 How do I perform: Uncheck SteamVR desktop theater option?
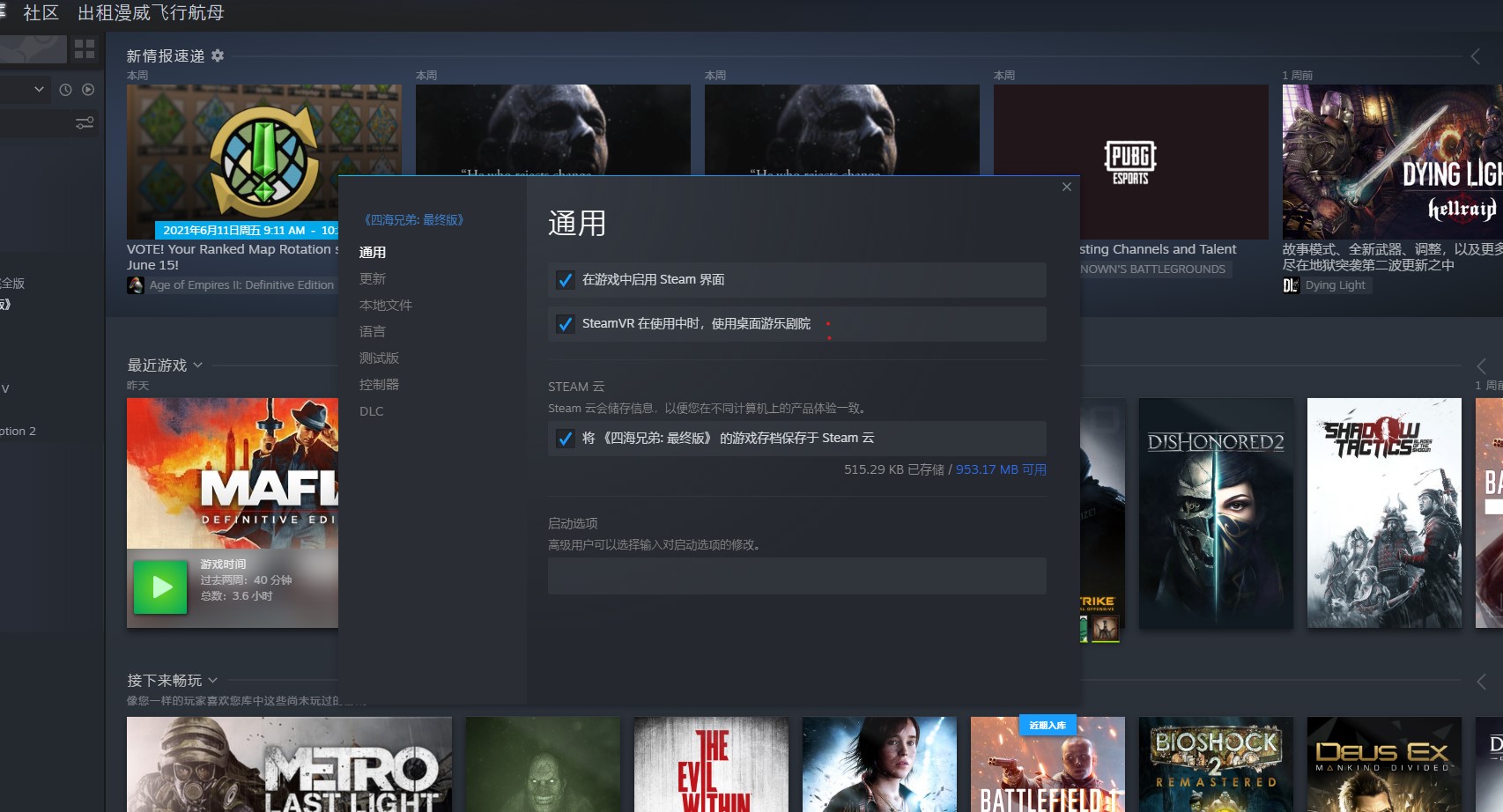click(x=565, y=324)
